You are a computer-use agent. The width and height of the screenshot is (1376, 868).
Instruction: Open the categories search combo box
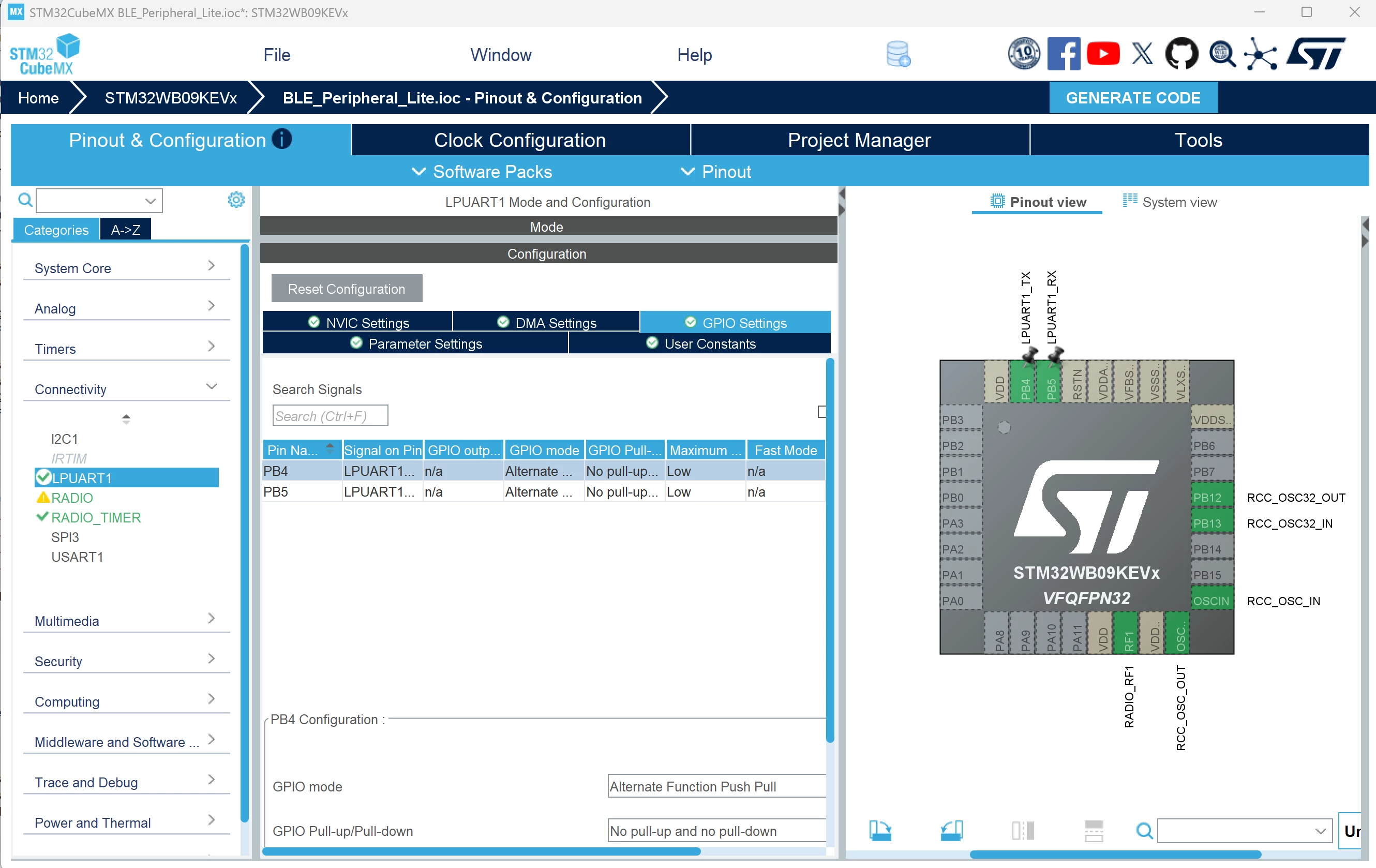tap(99, 201)
